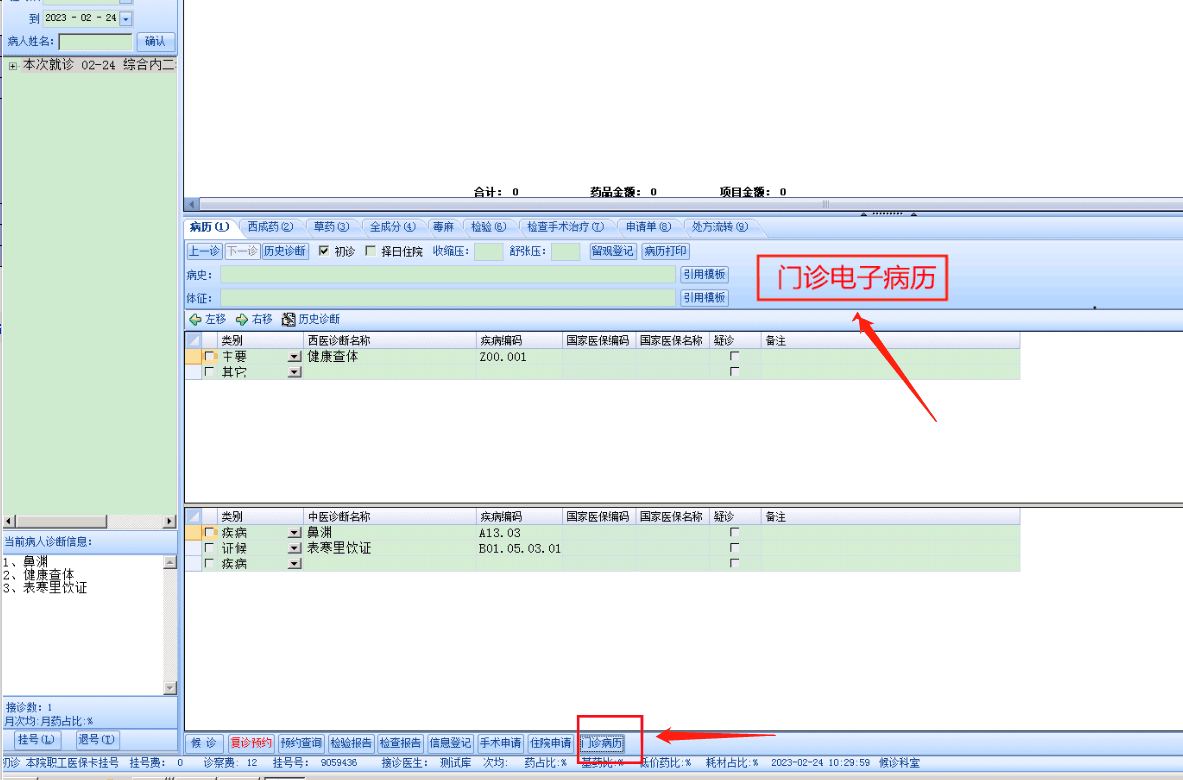Click the 信息登记 button
Viewport: 1183px width, 780px height.
coord(450,743)
